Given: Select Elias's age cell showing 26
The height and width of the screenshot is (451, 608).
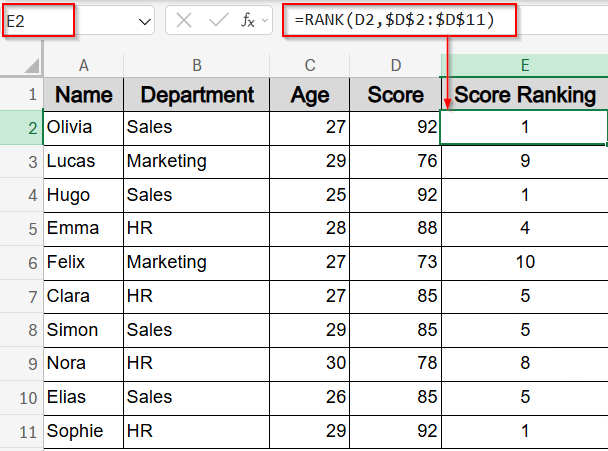Looking at the screenshot, I should pos(309,397).
